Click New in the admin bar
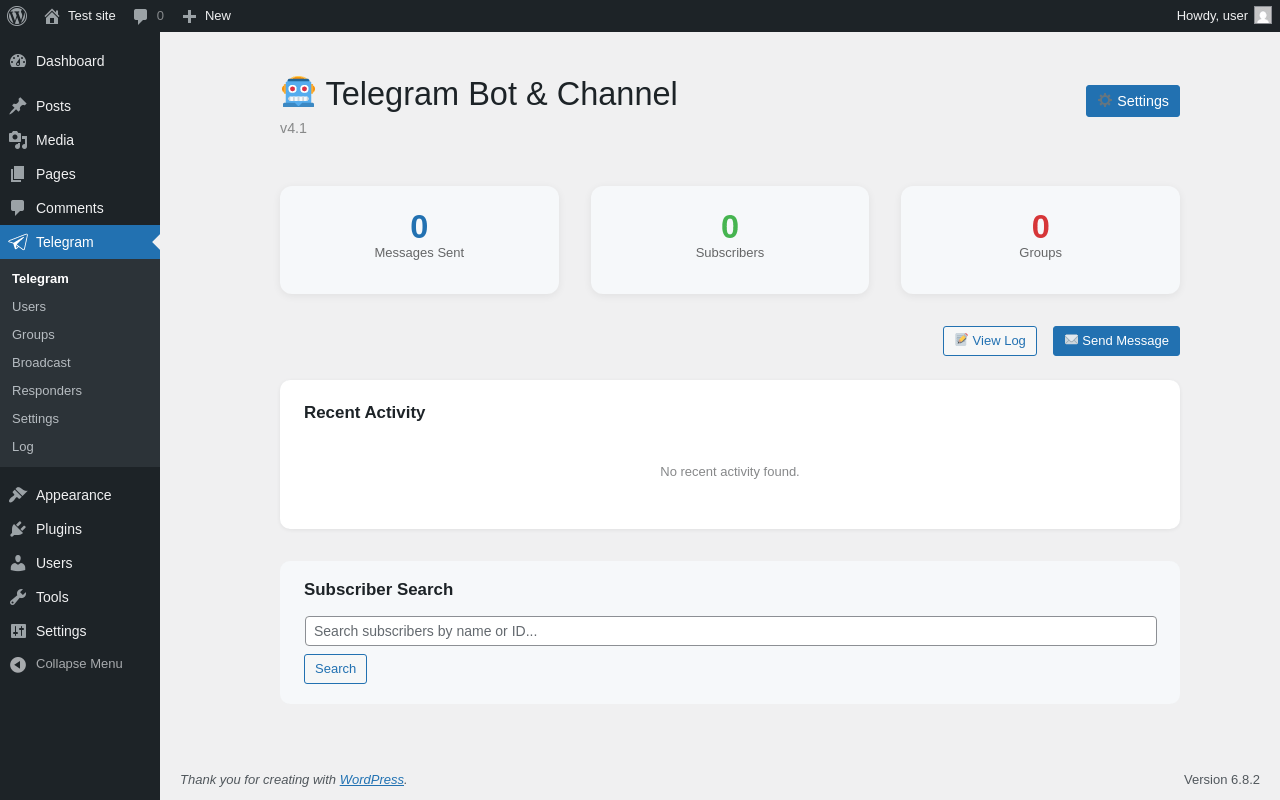 218,16
